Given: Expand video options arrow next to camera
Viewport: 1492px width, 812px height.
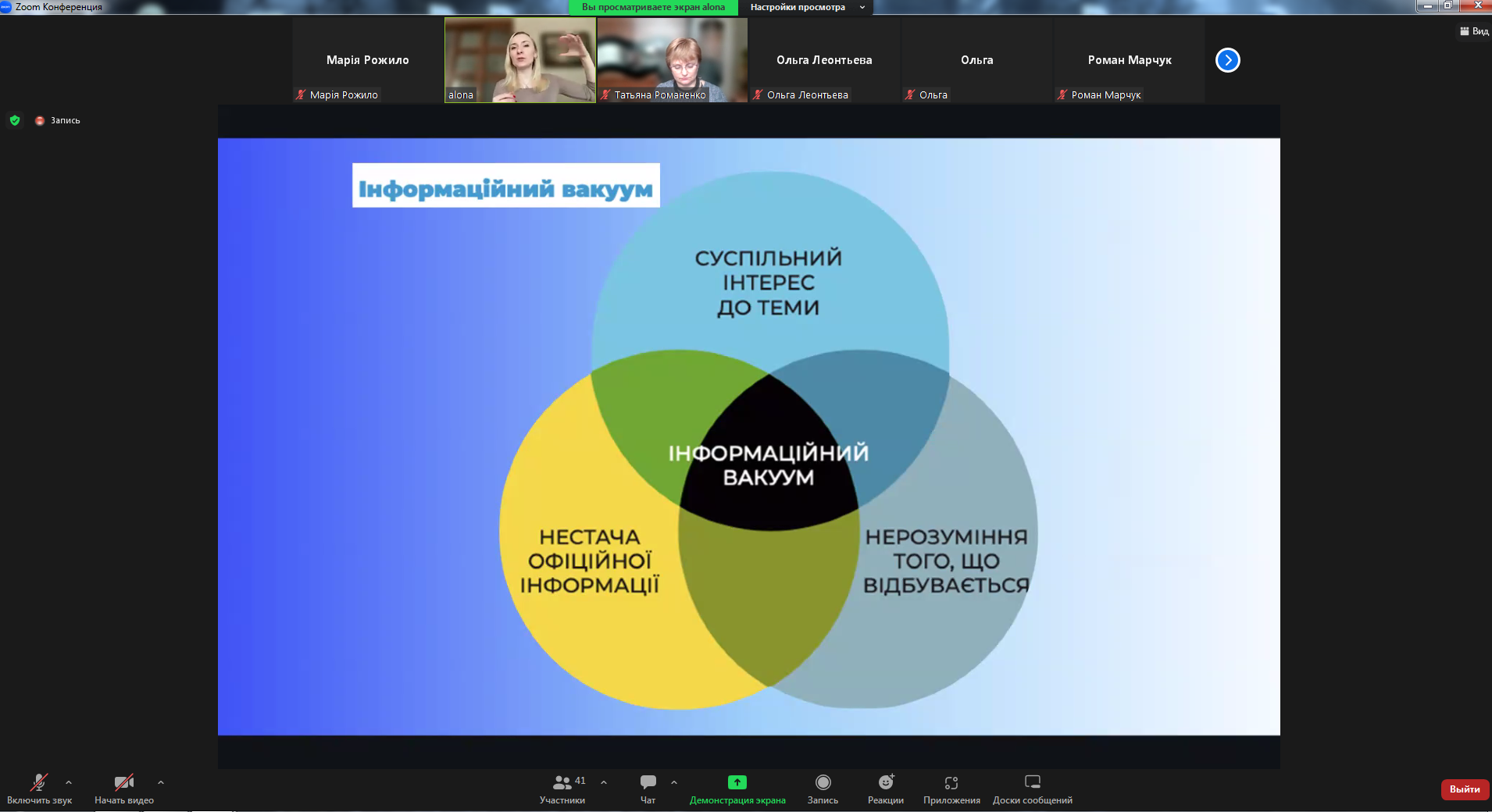Looking at the screenshot, I should click(161, 782).
